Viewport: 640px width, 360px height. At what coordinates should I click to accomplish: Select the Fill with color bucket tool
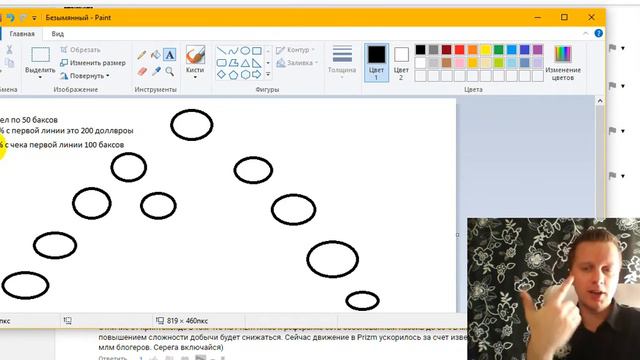tap(156, 55)
